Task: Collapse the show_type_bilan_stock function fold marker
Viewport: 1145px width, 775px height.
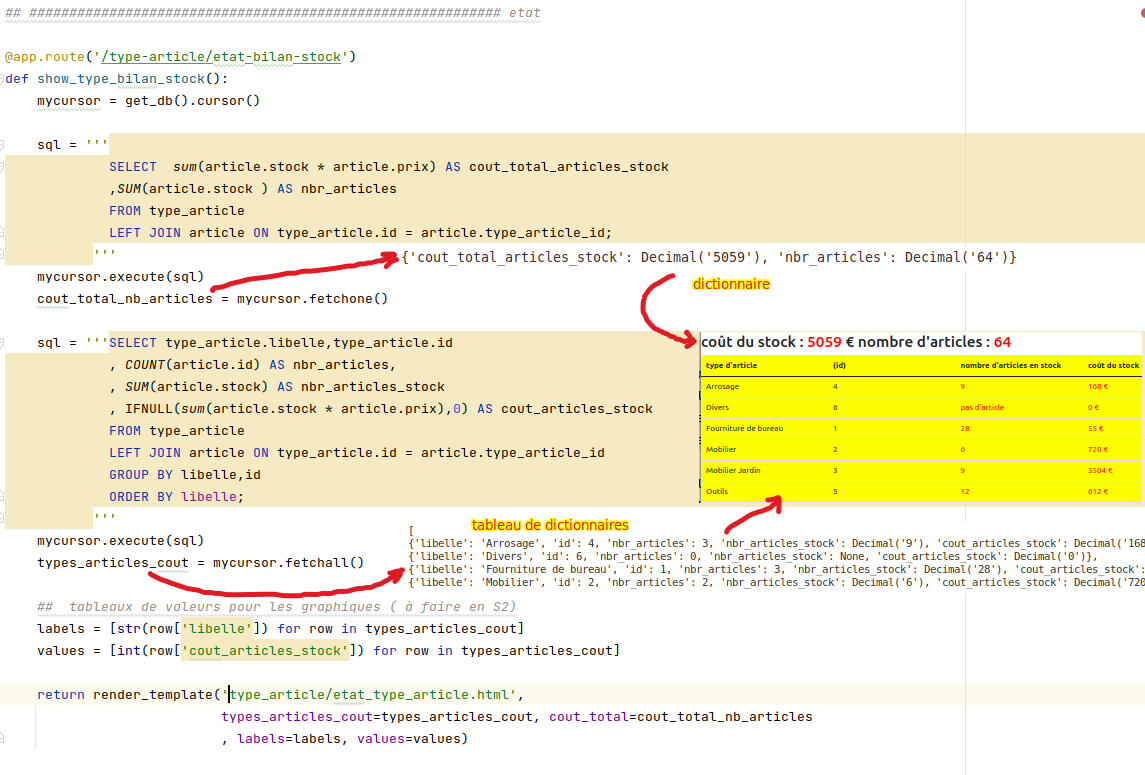Action: [x=3, y=79]
